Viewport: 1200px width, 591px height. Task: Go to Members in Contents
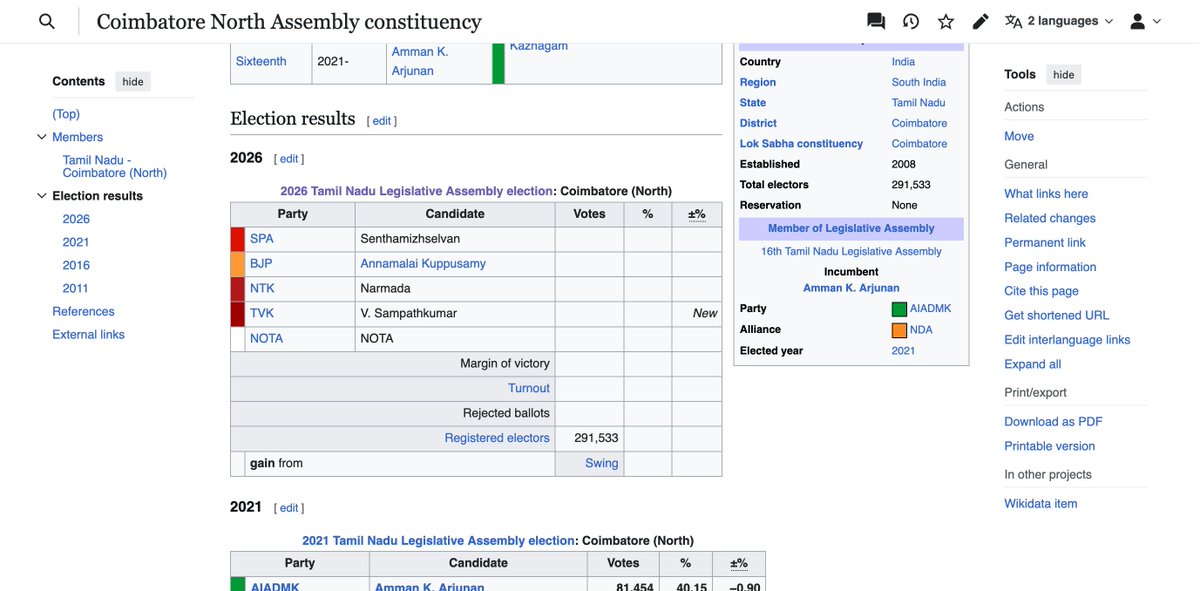tap(77, 137)
